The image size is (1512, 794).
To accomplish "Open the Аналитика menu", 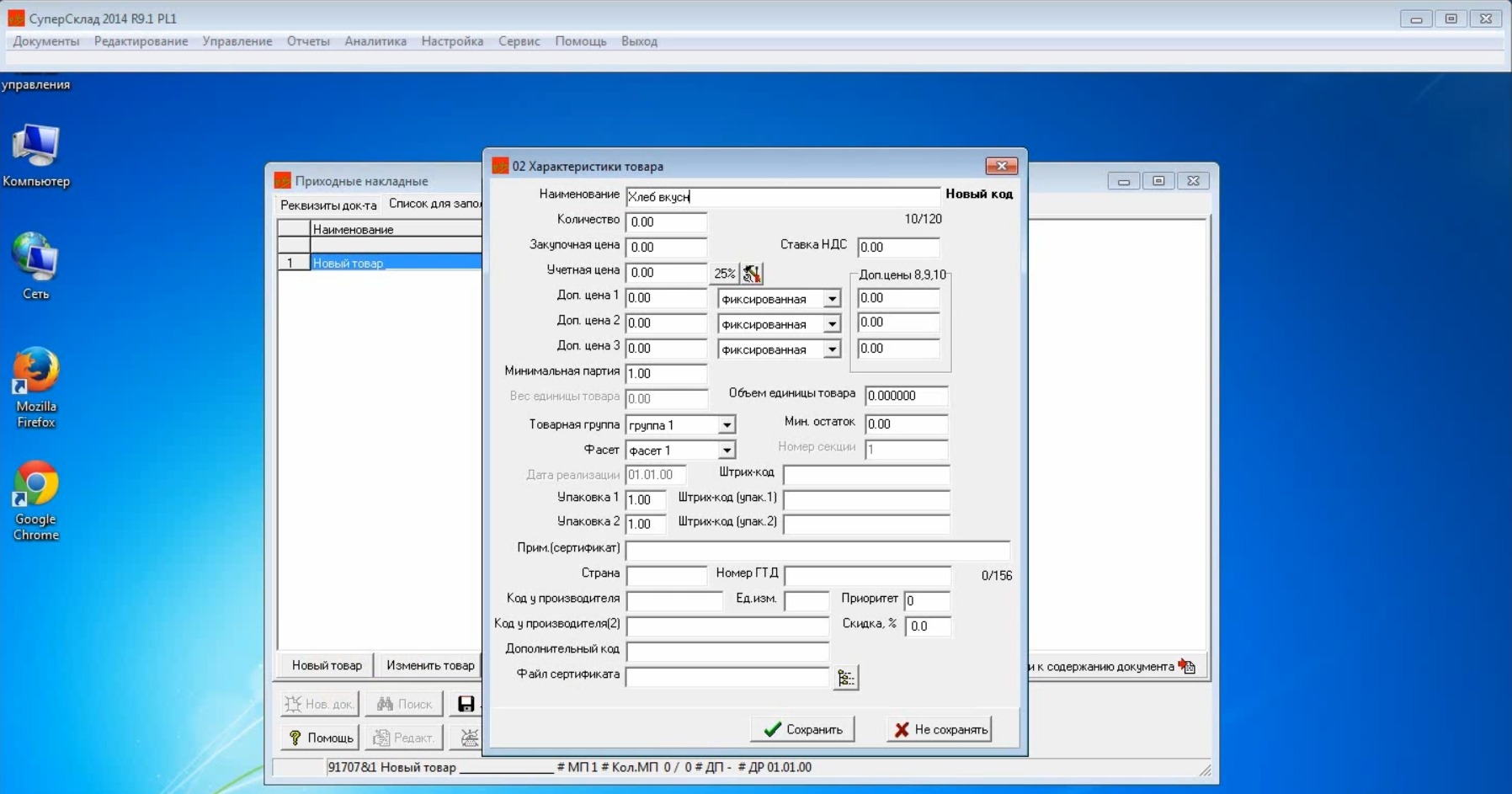I will point(375,41).
